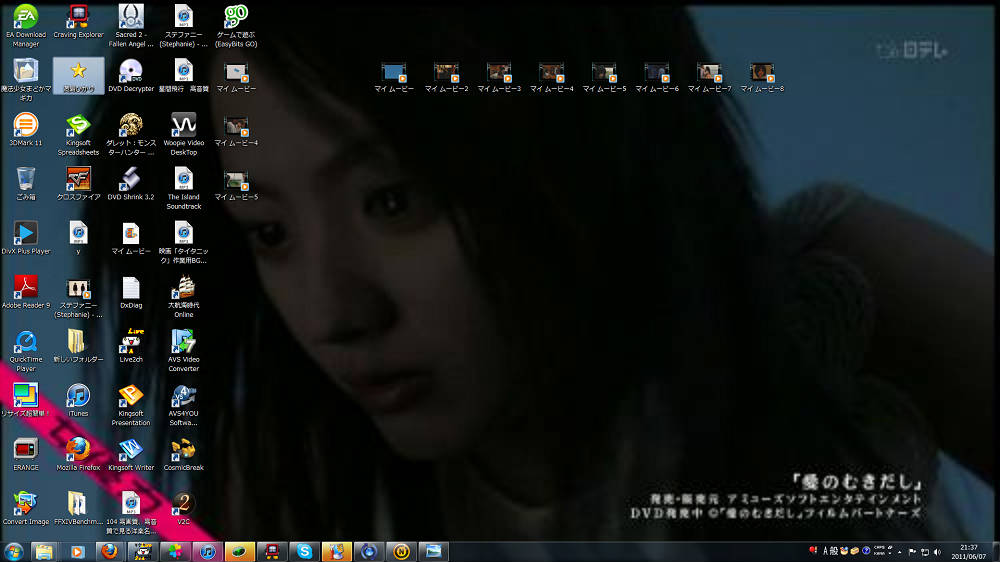Toggle the IME input mode 'A' indicator
Viewport: 1000px width, 562px height.
(x=825, y=551)
